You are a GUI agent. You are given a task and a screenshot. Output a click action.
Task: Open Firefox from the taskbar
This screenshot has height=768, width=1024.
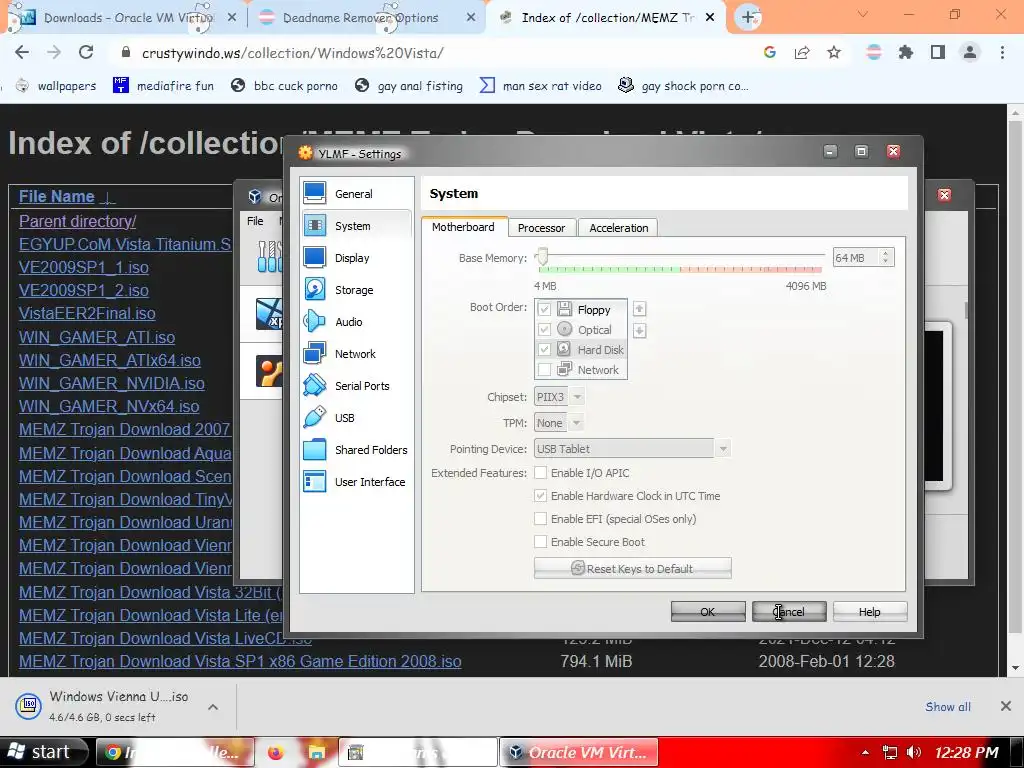[276, 752]
